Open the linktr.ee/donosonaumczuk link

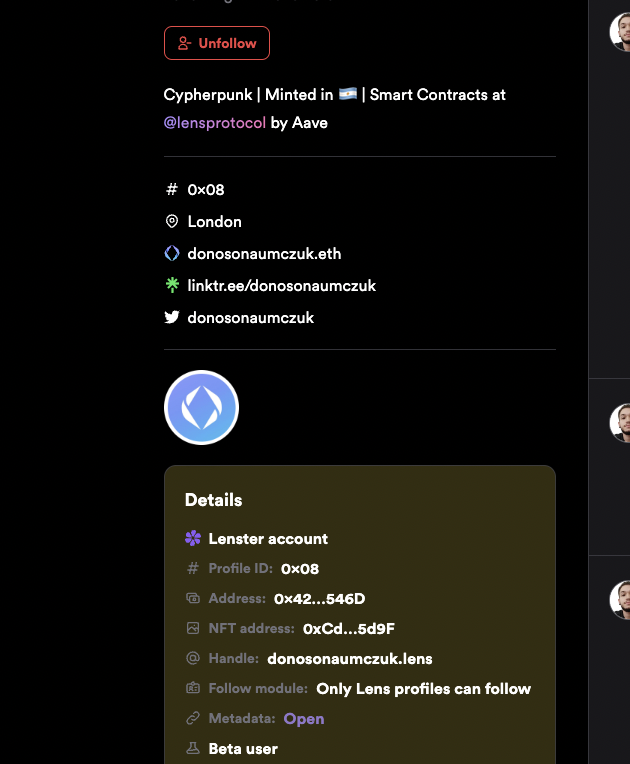tap(282, 286)
